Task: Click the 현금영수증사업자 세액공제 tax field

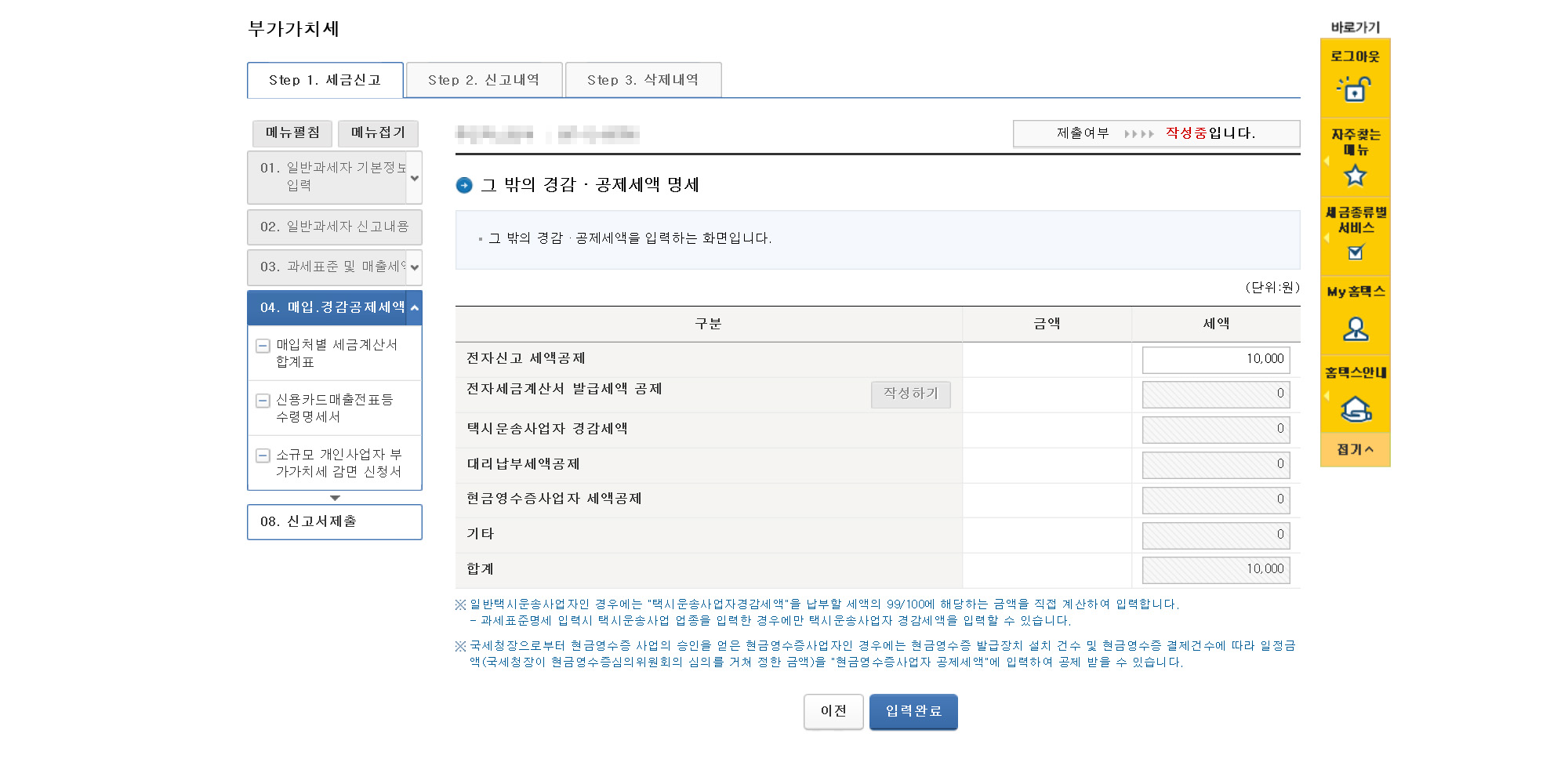Action: (x=1216, y=500)
